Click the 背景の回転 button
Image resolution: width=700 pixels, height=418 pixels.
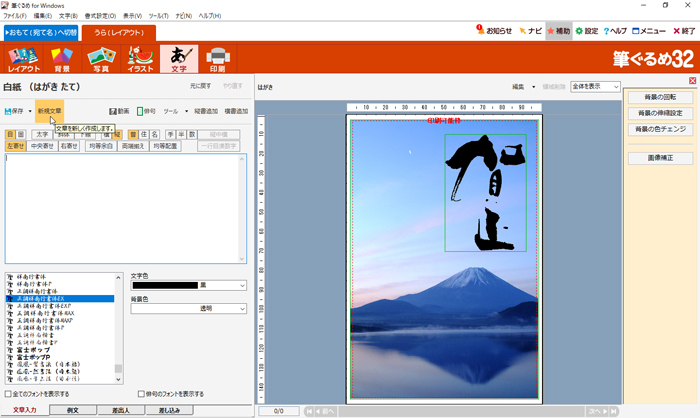tap(660, 97)
